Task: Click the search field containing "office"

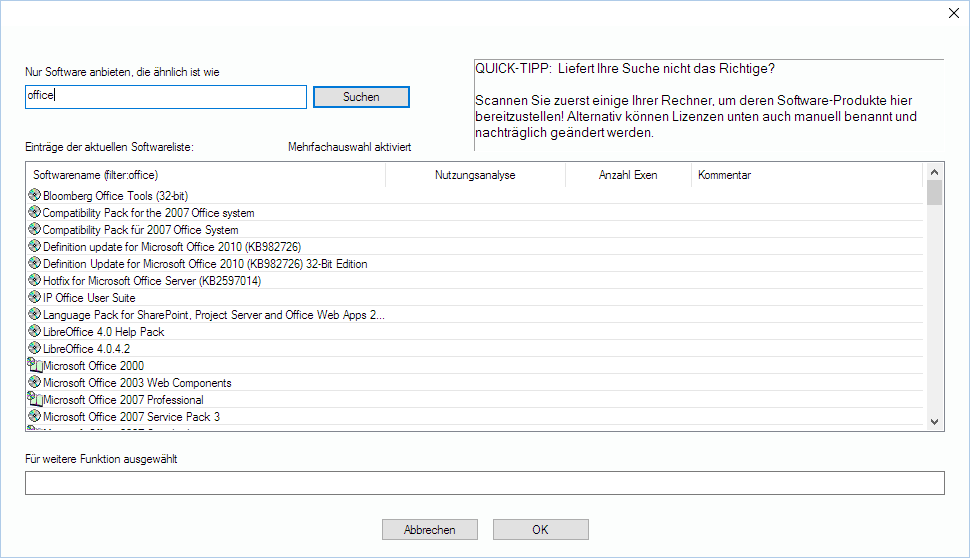Action: [x=166, y=97]
